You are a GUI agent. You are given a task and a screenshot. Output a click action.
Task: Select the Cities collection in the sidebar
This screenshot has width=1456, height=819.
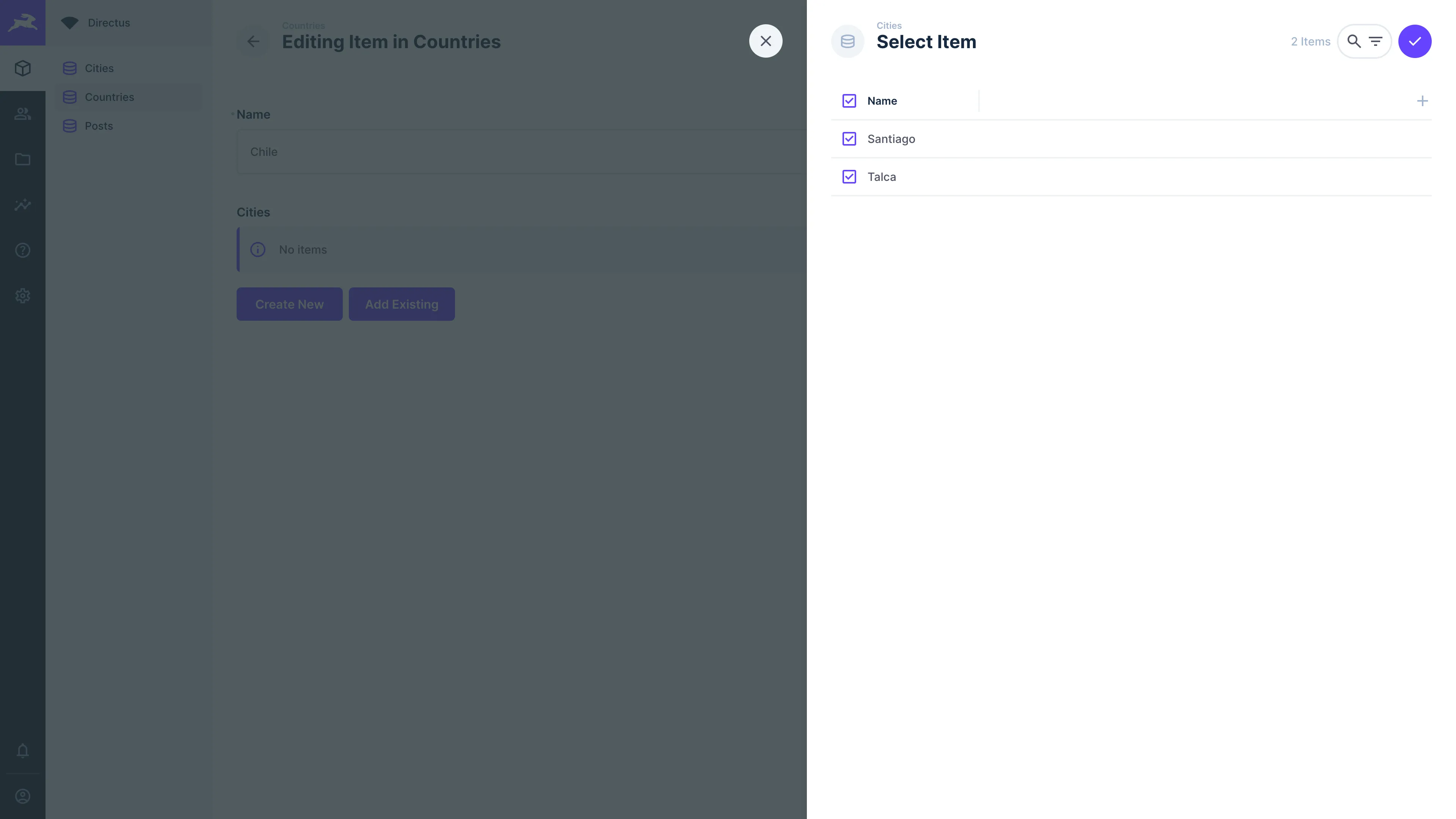[x=99, y=68]
